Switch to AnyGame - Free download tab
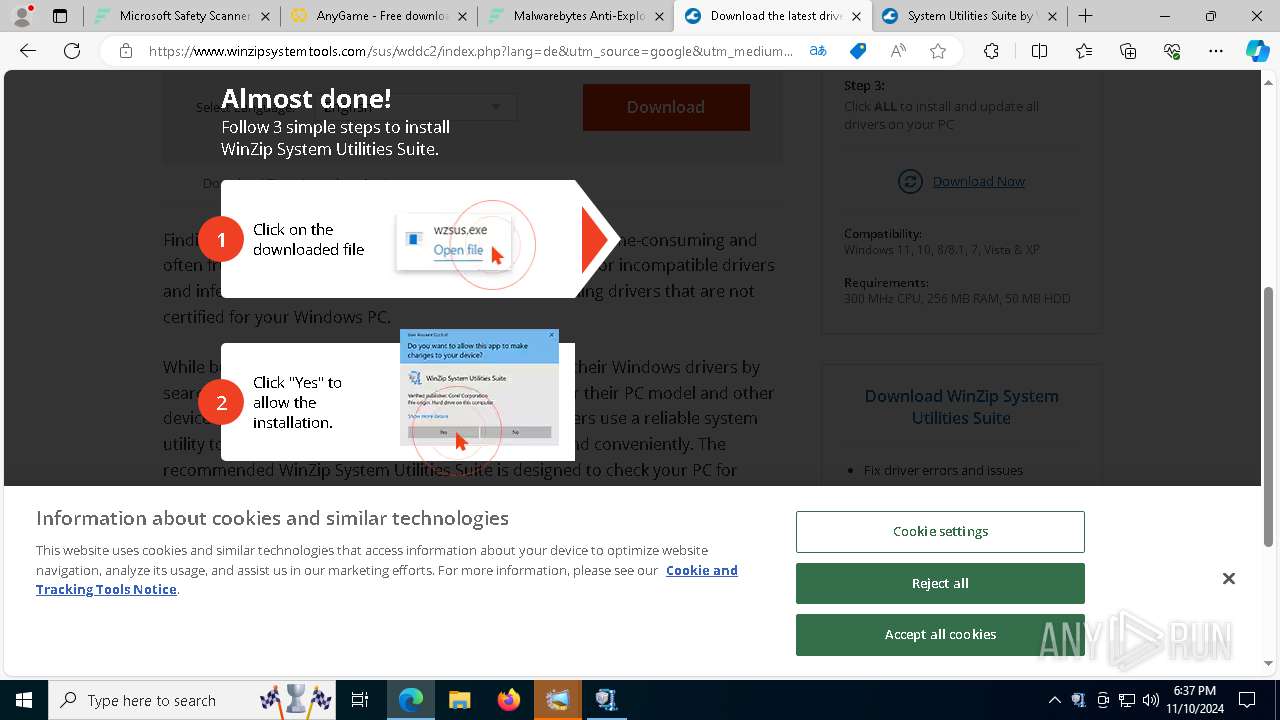This screenshot has width=1280, height=720. click(379, 16)
